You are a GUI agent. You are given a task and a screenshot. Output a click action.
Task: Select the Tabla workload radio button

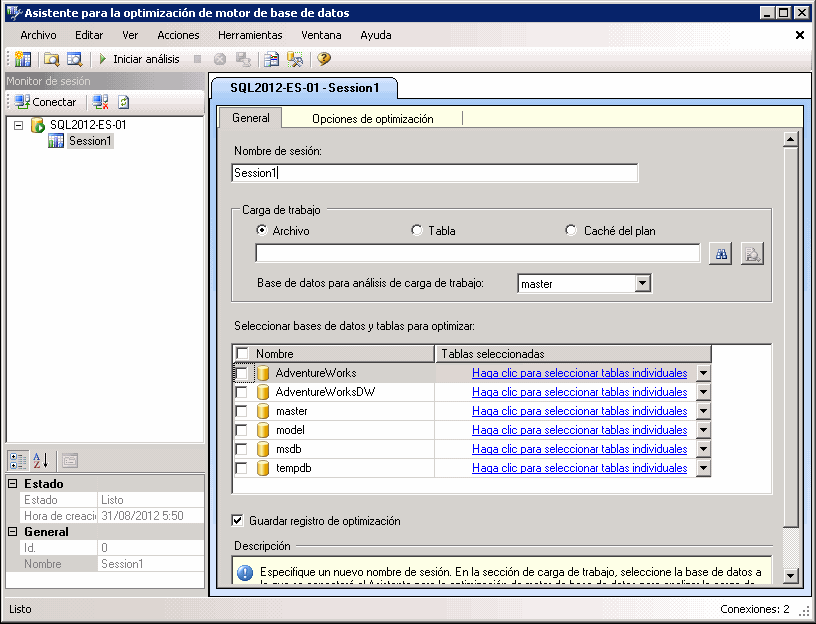[416, 229]
